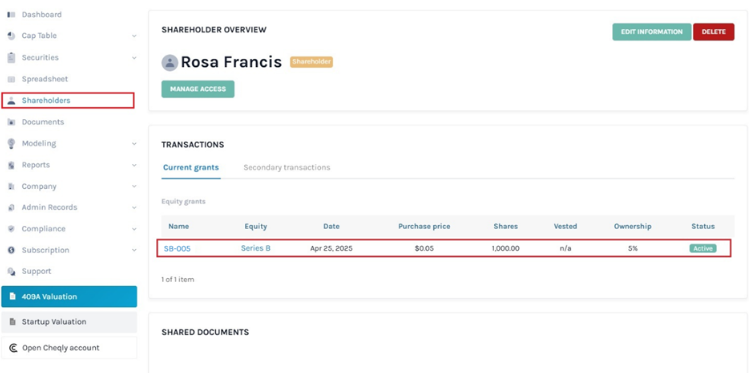Click the Active status badge

pyautogui.click(x=703, y=248)
